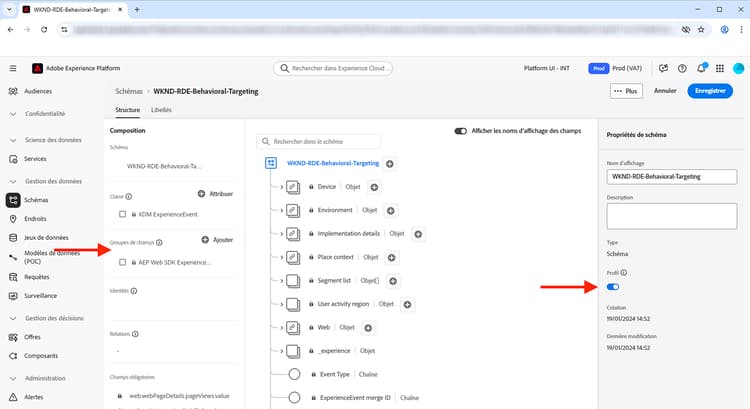Collapse the Gestion des données sidebar section

13,181
